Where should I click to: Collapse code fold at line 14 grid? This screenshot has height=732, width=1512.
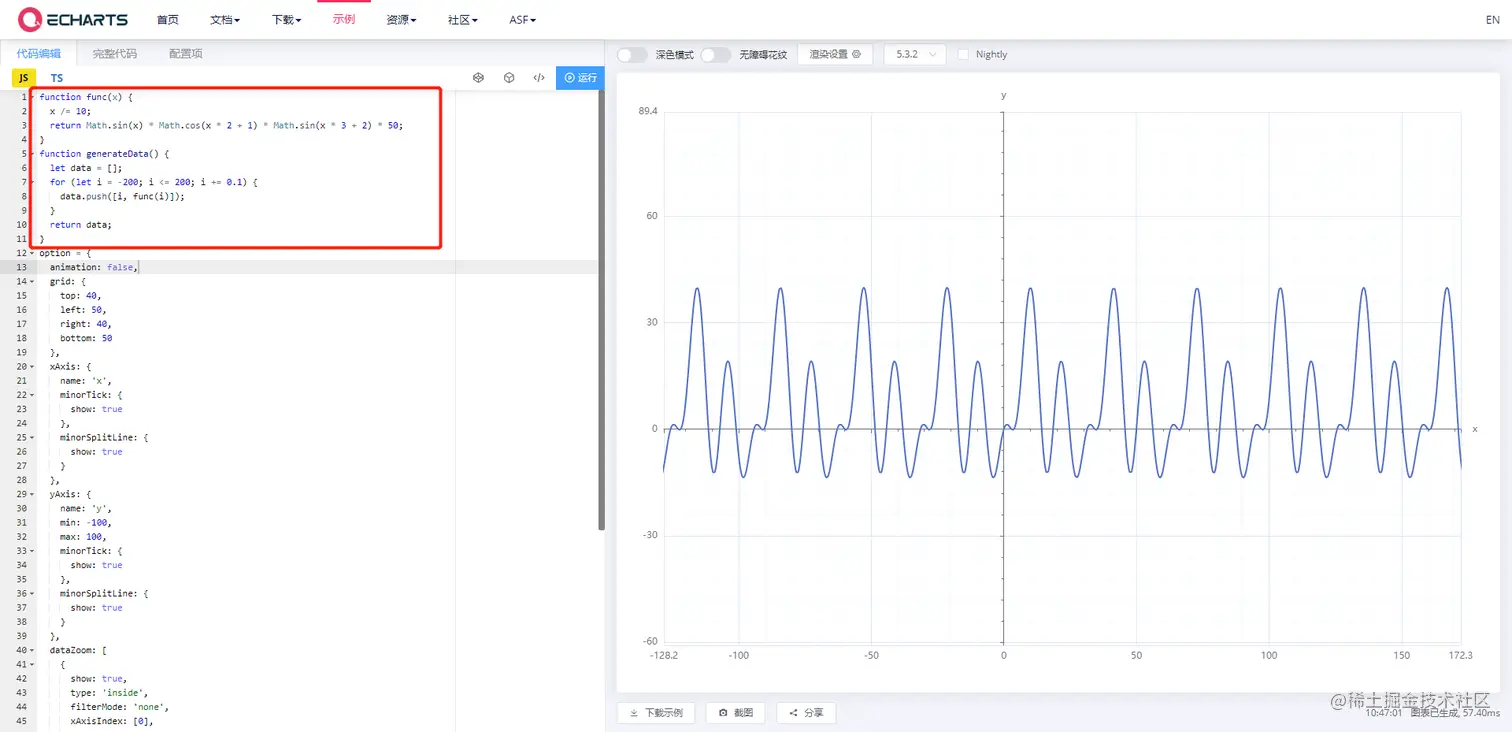click(32, 282)
